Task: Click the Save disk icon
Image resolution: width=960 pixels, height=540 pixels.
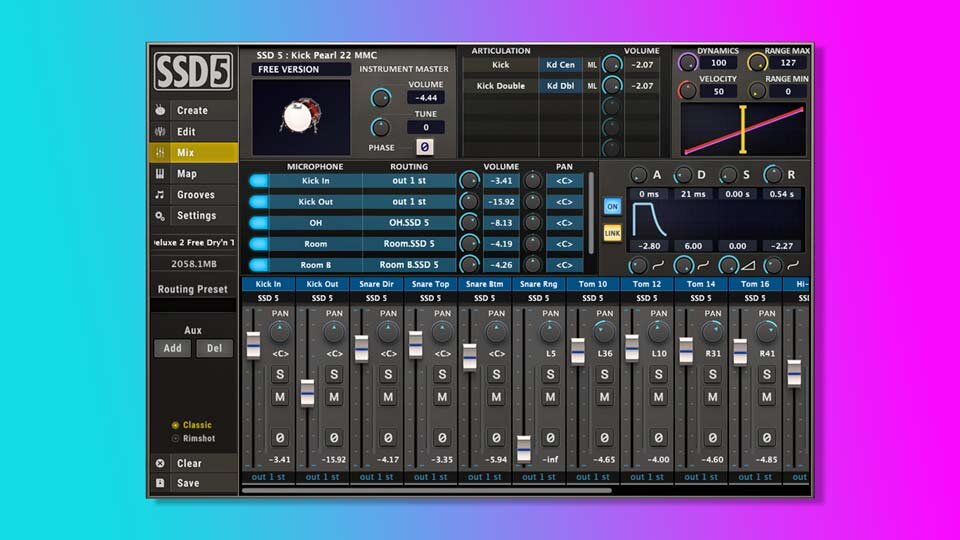Action: coord(160,483)
